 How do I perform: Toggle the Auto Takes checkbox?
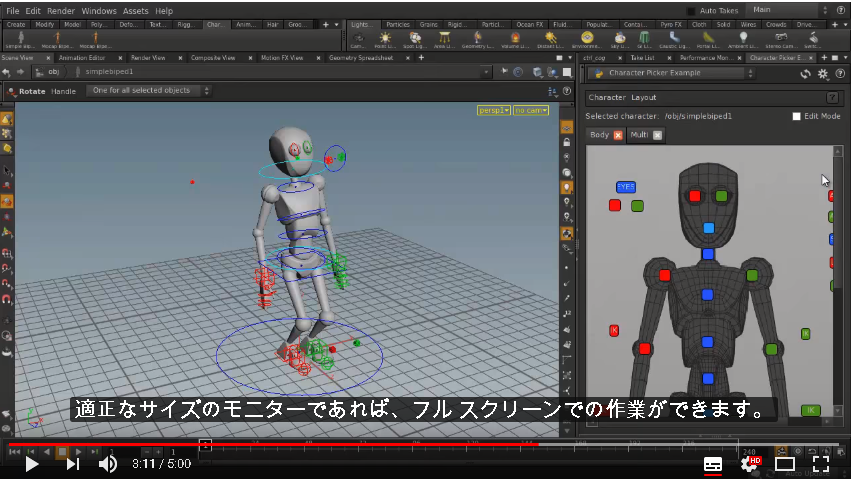(691, 11)
